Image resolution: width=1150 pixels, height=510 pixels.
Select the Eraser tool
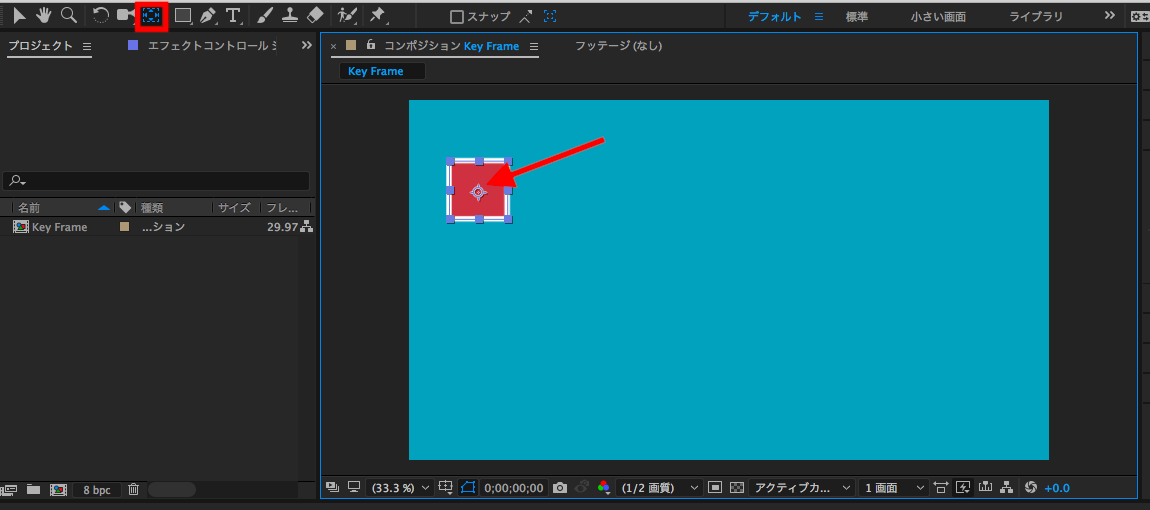314,15
